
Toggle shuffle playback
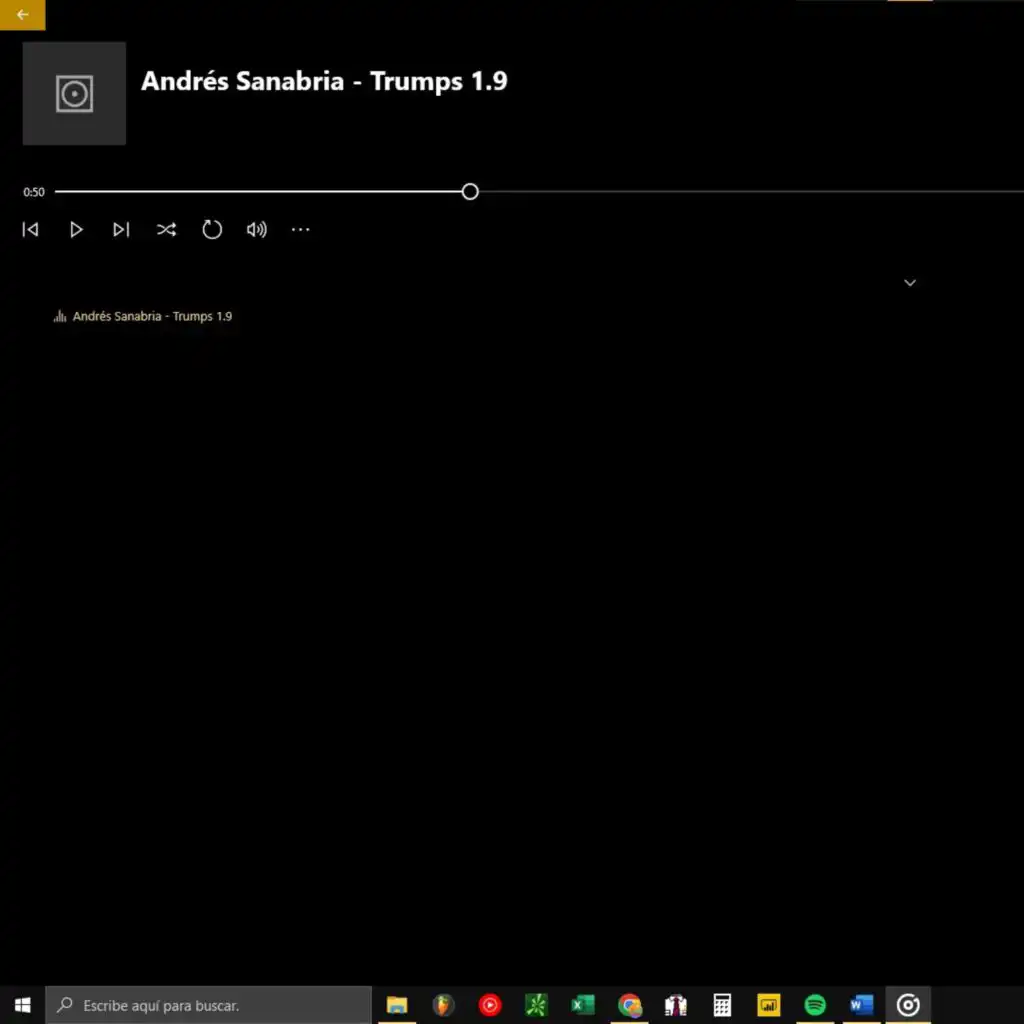[x=166, y=229]
